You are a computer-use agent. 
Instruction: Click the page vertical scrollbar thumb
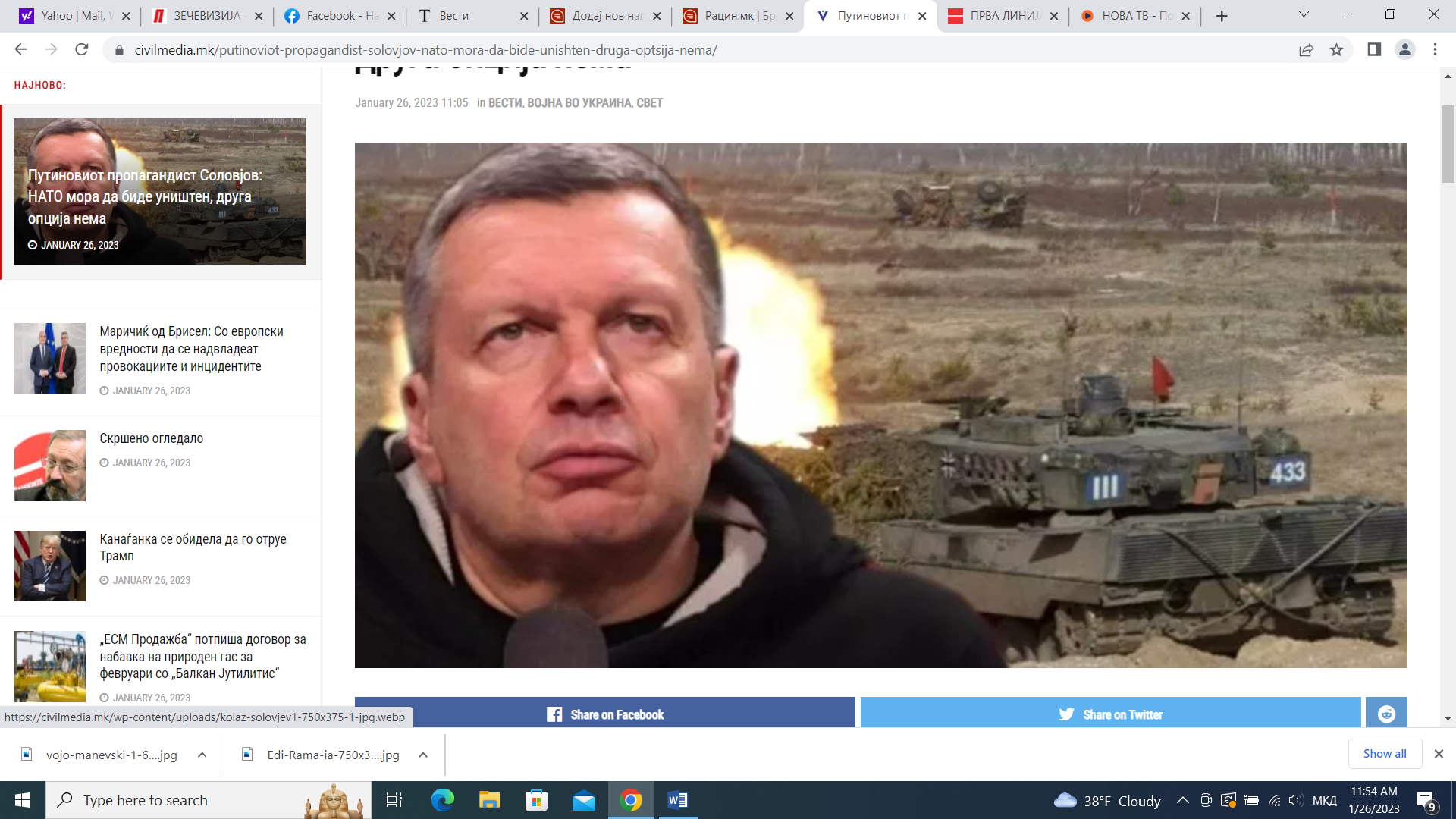pyautogui.click(x=1448, y=144)
